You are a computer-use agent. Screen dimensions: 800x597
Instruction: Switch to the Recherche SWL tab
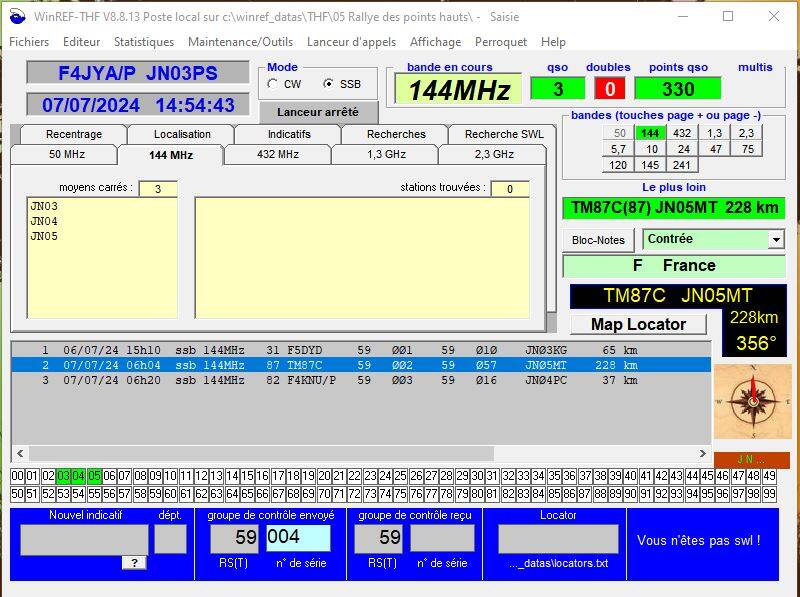pos(504,133)
